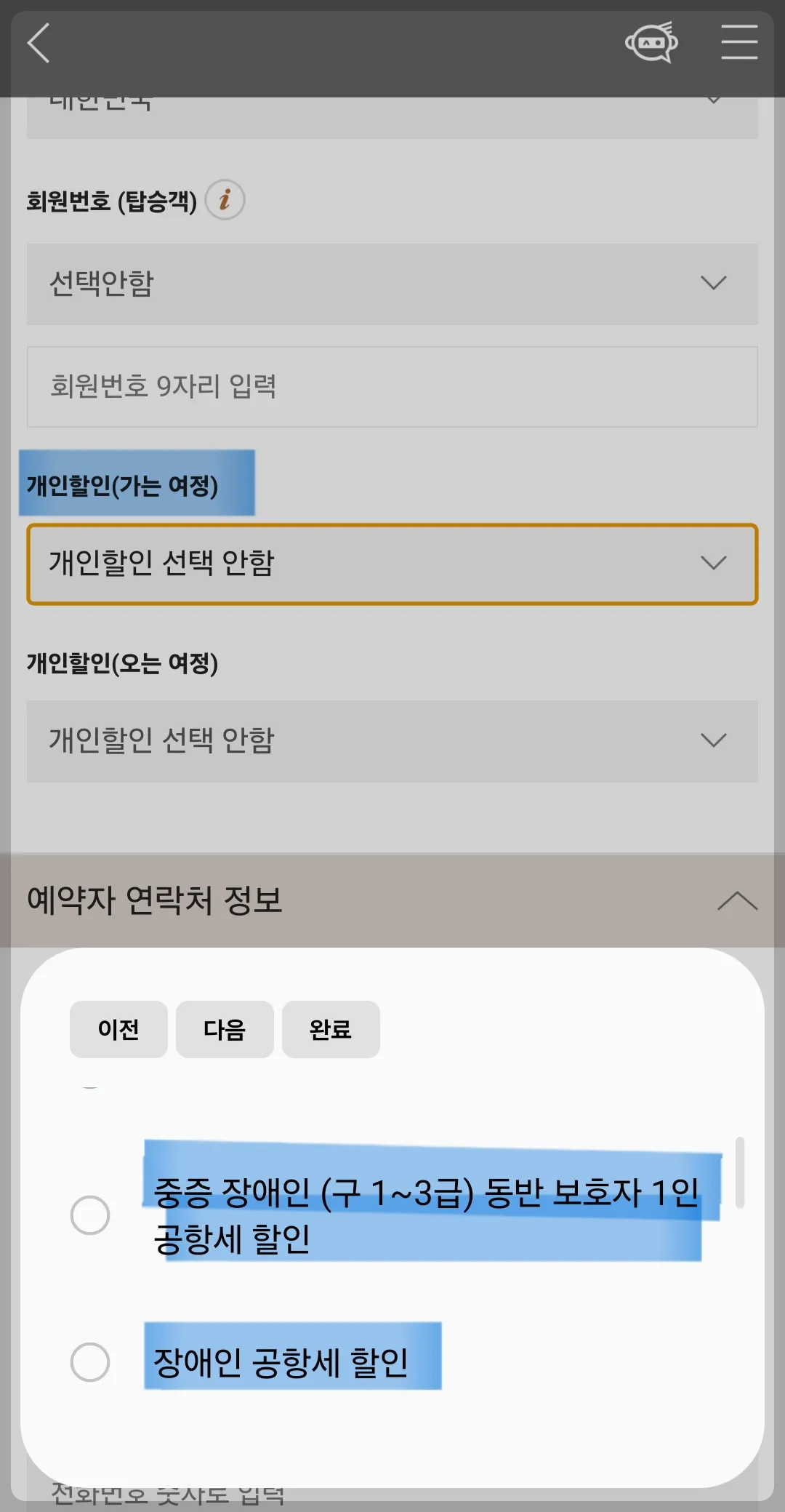785x1512 pixels.
Task: Select the 중증 장애인 동반 보호자 공항세 할인 radio button
Action: click(x=92, y=1214)
